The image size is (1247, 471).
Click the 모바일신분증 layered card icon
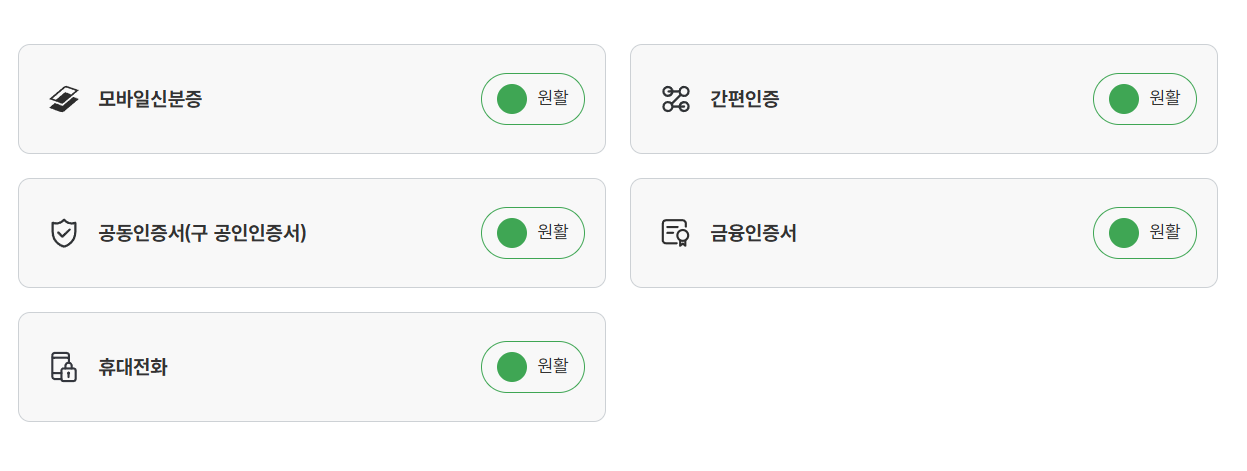click(64, 99)
